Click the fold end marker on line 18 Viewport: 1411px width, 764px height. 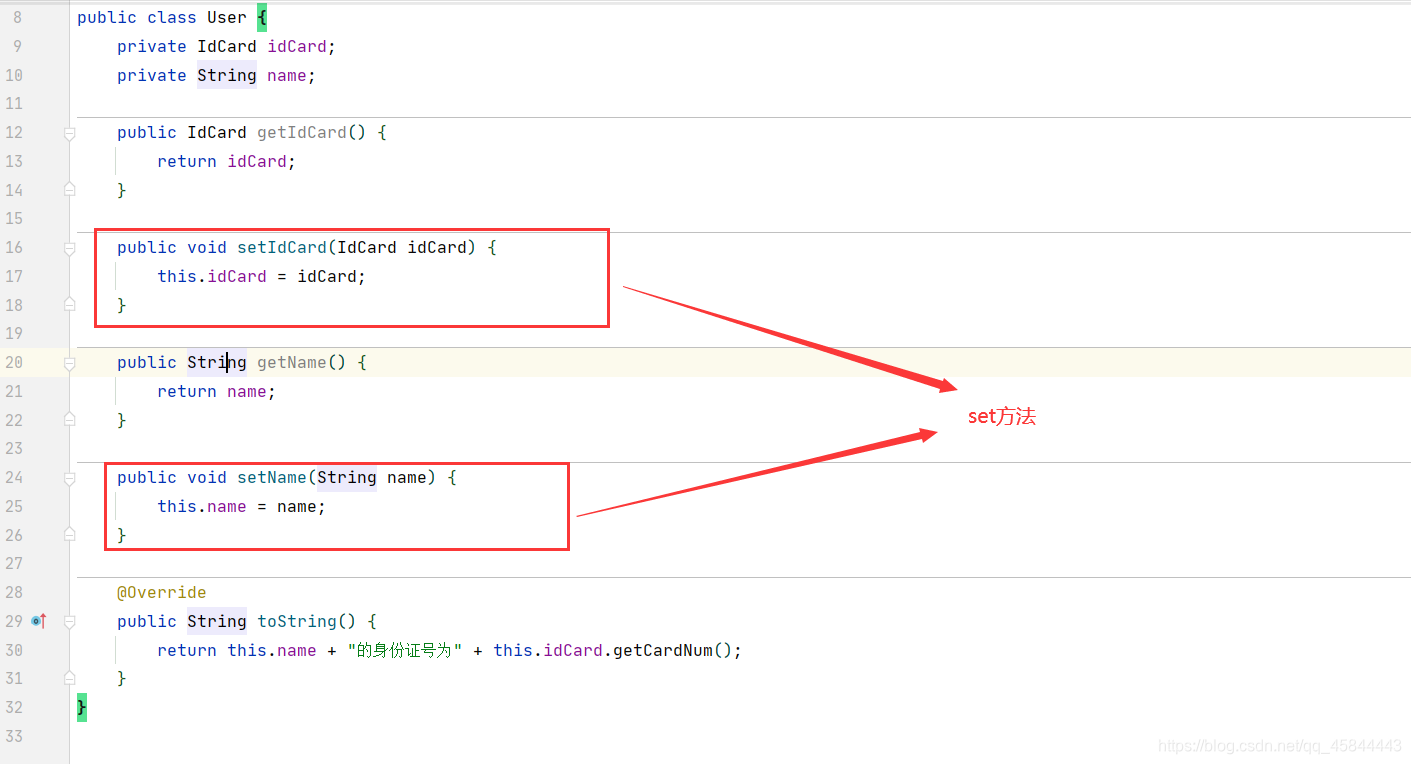pyautogui.click(x=69, y=304)
